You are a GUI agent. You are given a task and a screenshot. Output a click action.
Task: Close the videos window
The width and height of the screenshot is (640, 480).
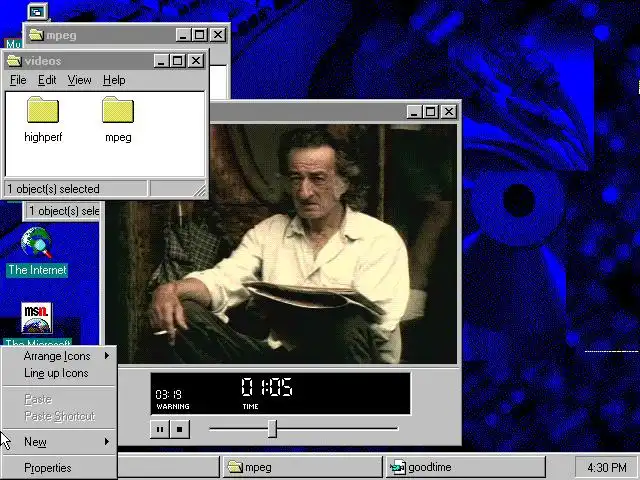pyautogui.click(x=196, y=61)
